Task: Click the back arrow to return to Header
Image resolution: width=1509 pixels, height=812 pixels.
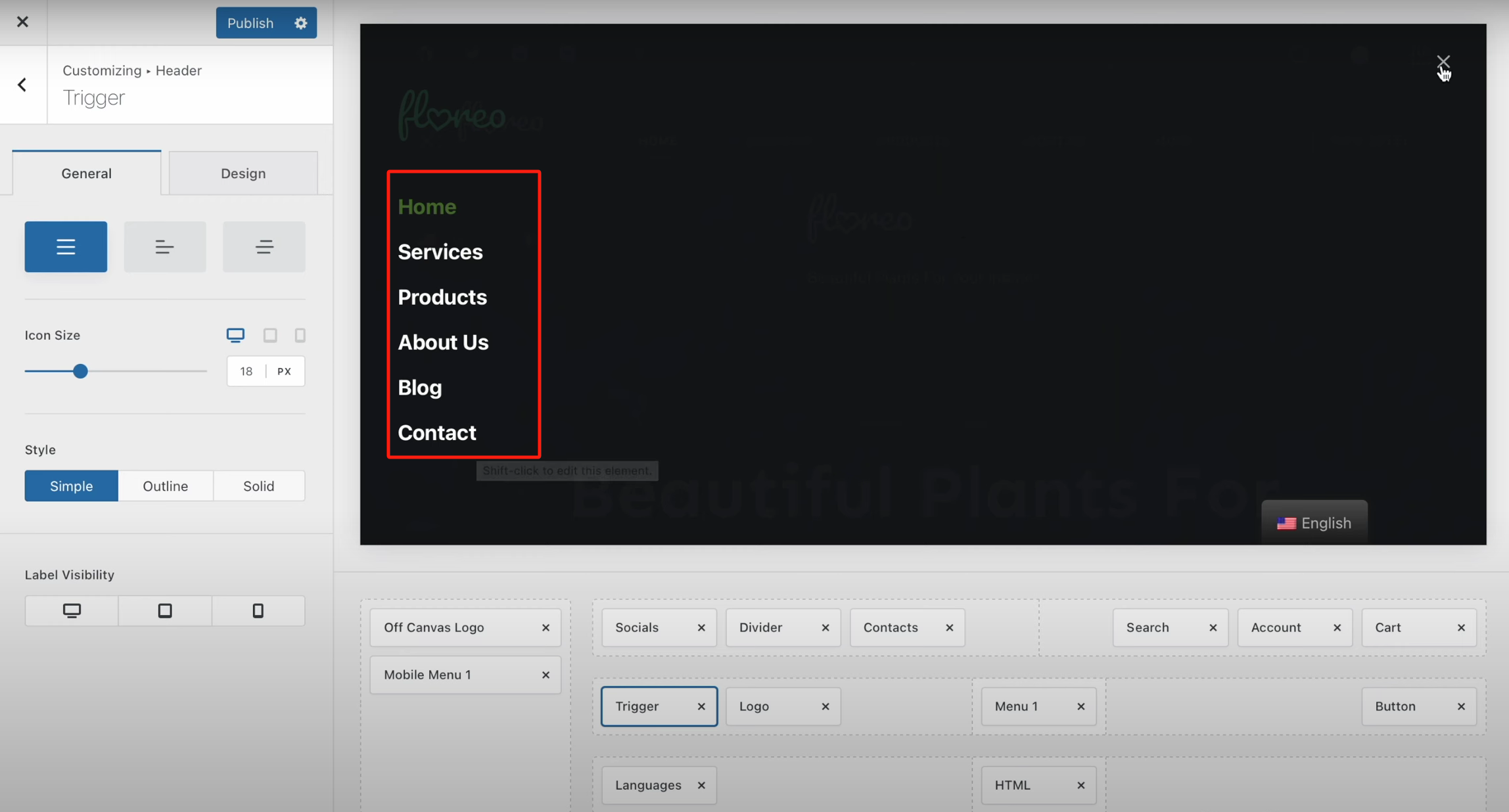Action: (x=22, y=84)
